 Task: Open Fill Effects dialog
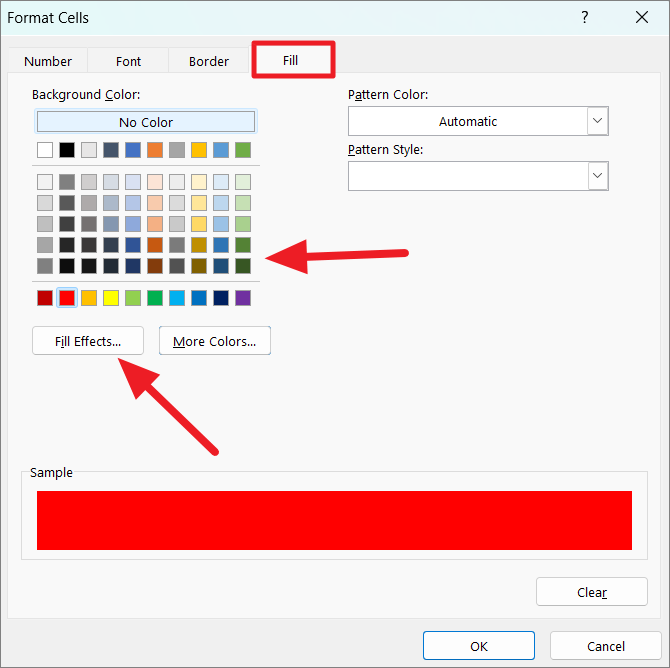[x=88, y=341]
